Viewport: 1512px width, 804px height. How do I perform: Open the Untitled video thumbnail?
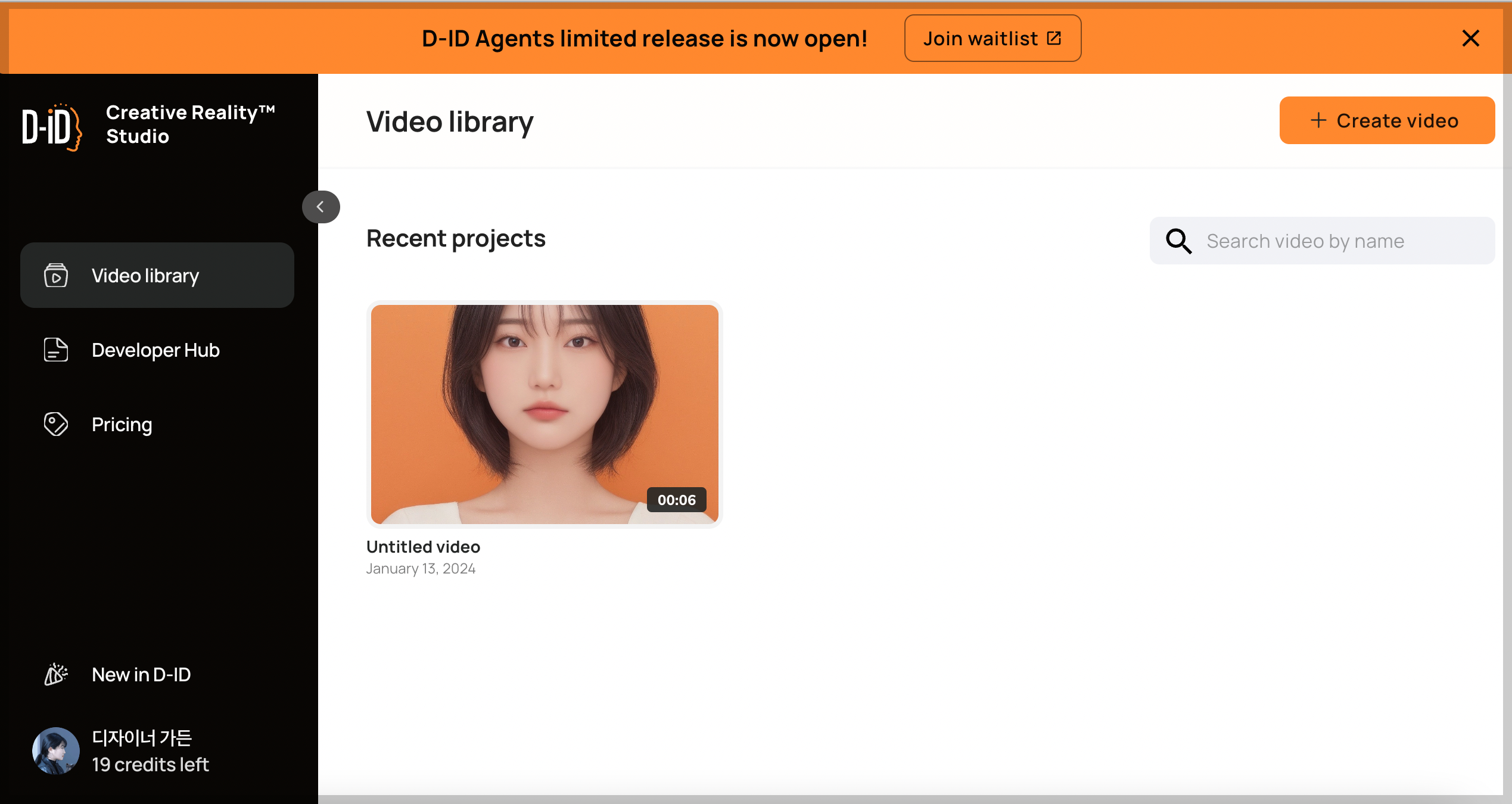point(544,414)
